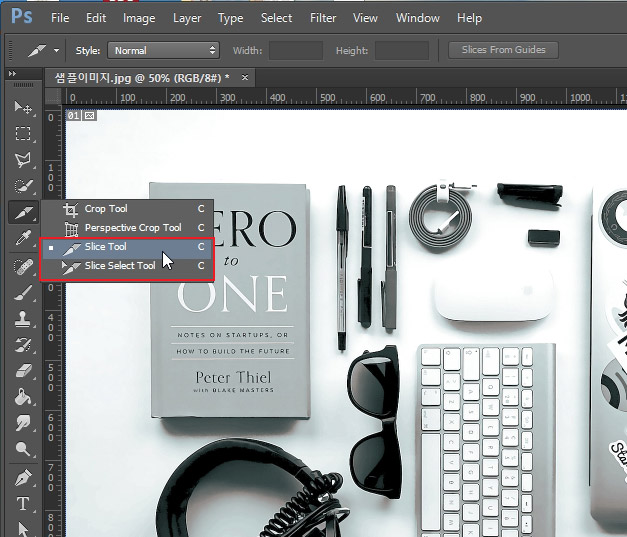The width and height of the screenshot is (627, 537).
Task: Choose Slice Select Tool from flyout
Action: (x=128, y=266)
